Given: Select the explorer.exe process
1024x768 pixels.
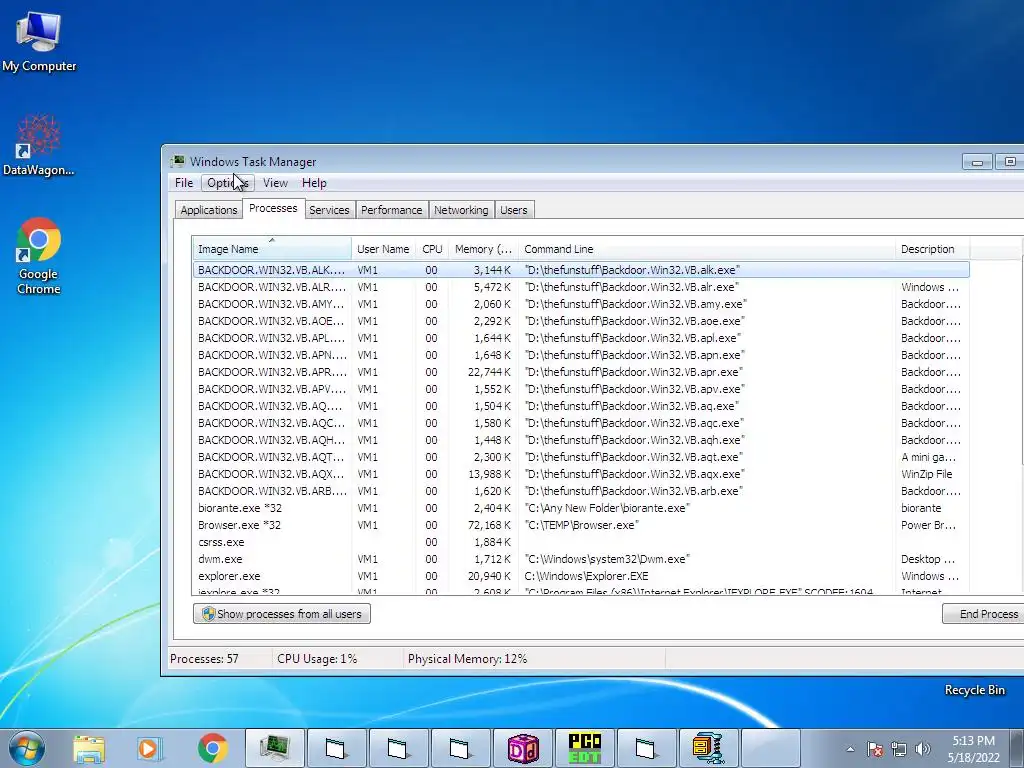Looking at the screenshot, I should pos(581,575).
